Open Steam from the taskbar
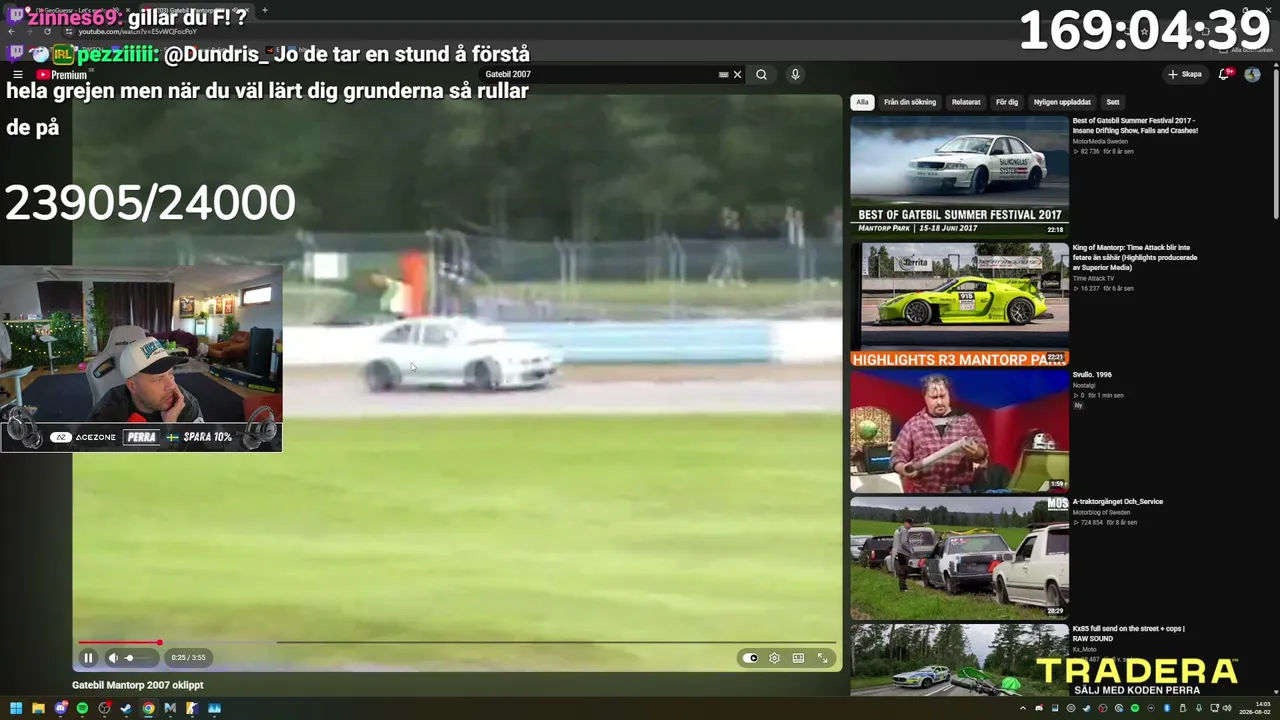The image size is (1280, 720). tap(126, 709)
